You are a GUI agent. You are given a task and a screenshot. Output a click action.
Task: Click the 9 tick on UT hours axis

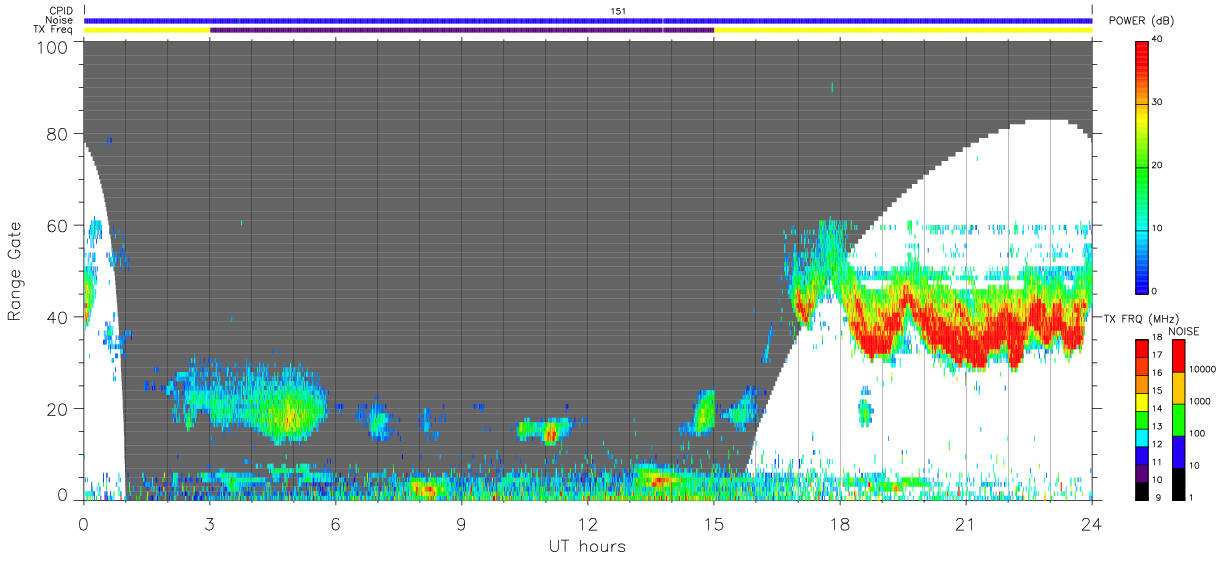click(462, 523)
